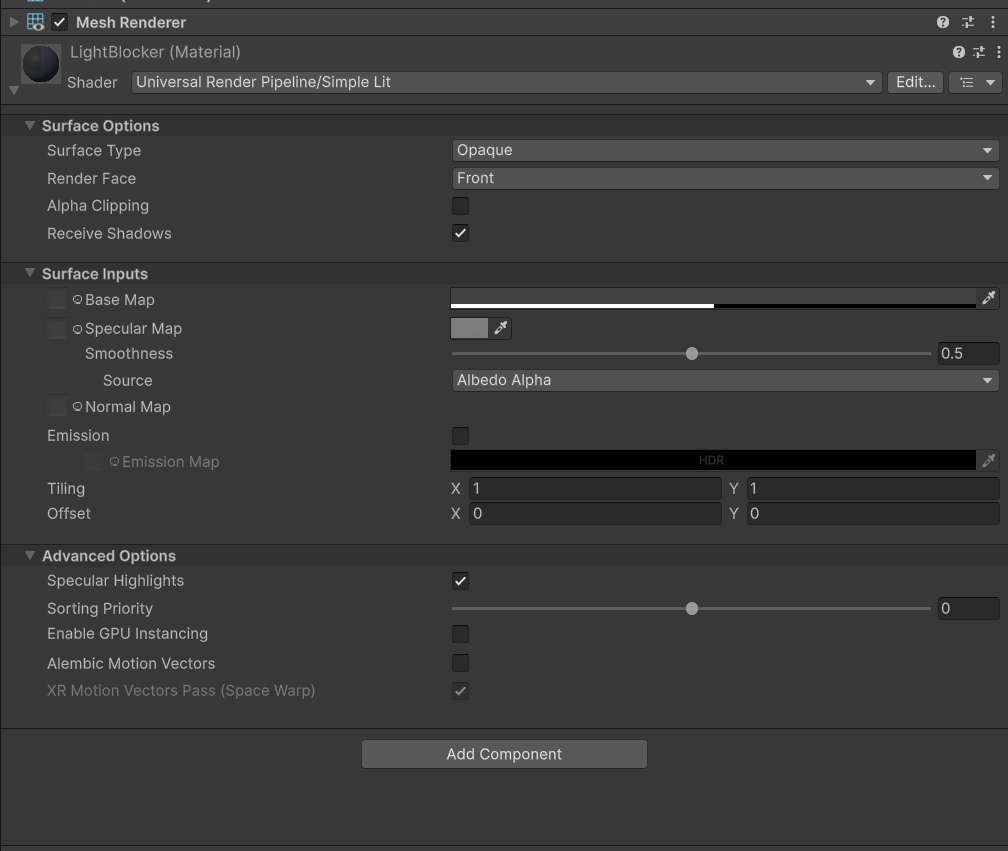Click the Edit shader button
Screen dimensions: 1008x851
[915, 82]
